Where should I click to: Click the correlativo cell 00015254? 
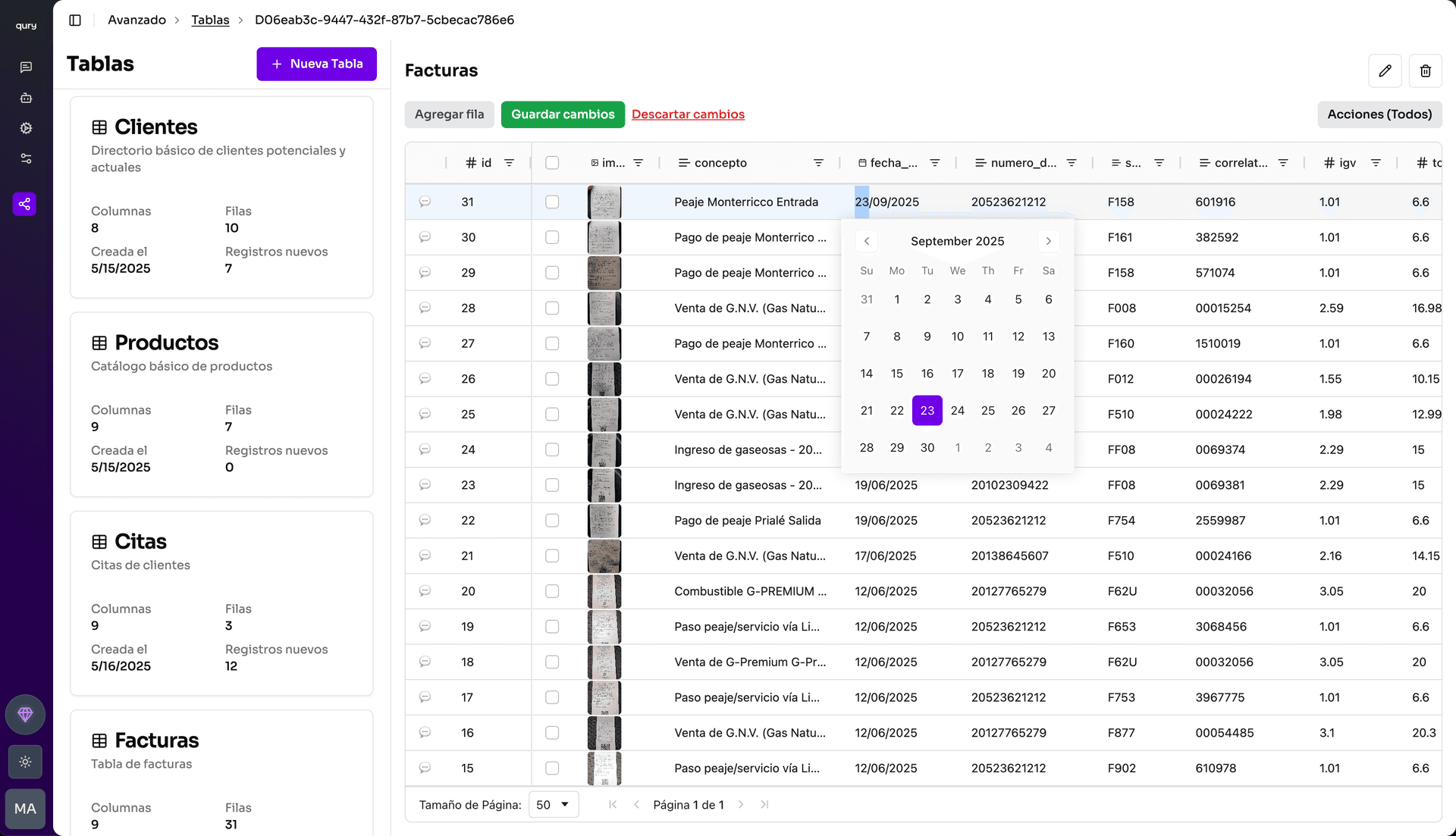1223,308
